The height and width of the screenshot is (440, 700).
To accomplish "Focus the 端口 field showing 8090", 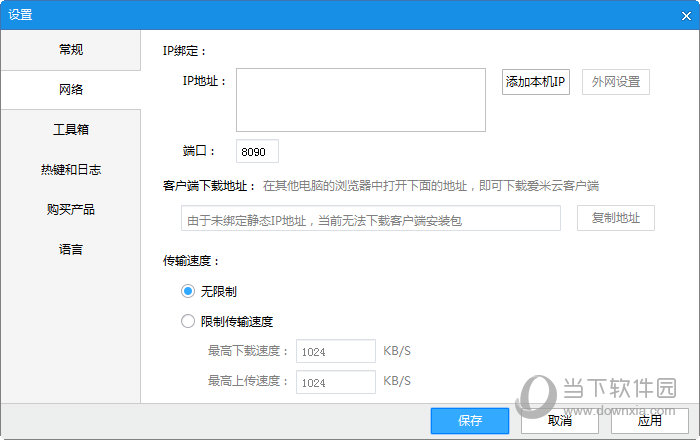I will (257, 151).
